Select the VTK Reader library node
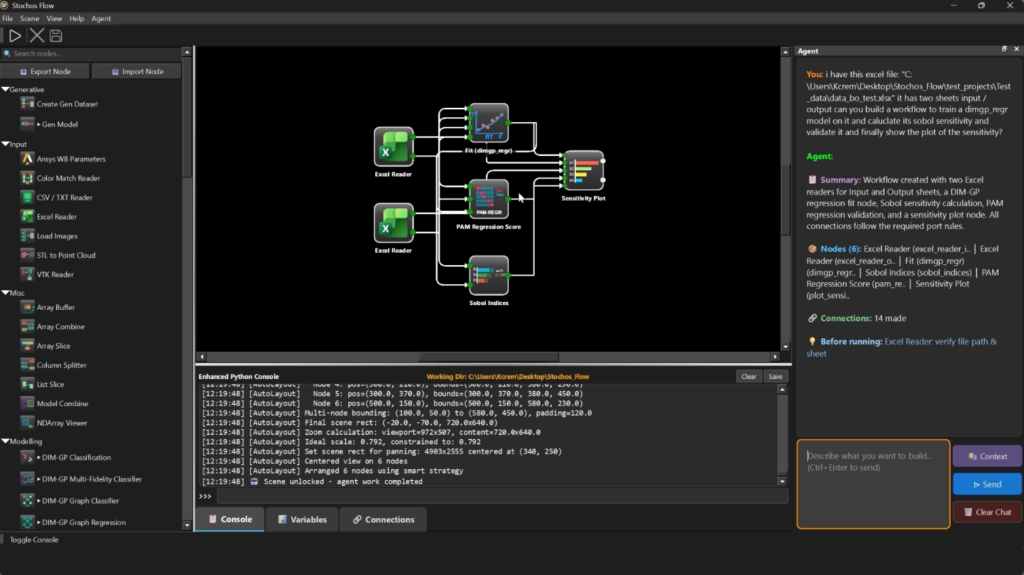The width and height of the screenshot is (1024, 575). pos(55,274)
